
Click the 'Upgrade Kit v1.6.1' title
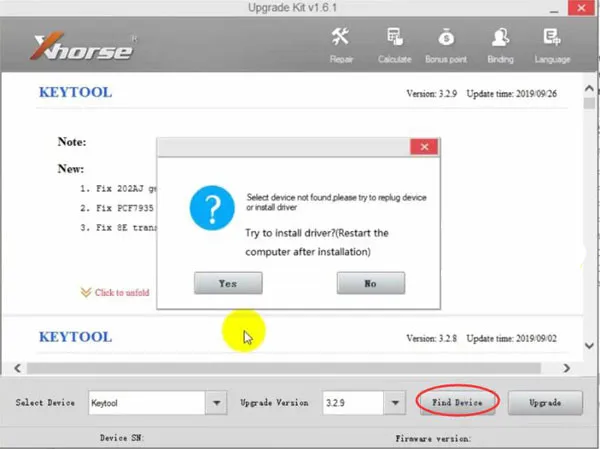pos(292,8)
